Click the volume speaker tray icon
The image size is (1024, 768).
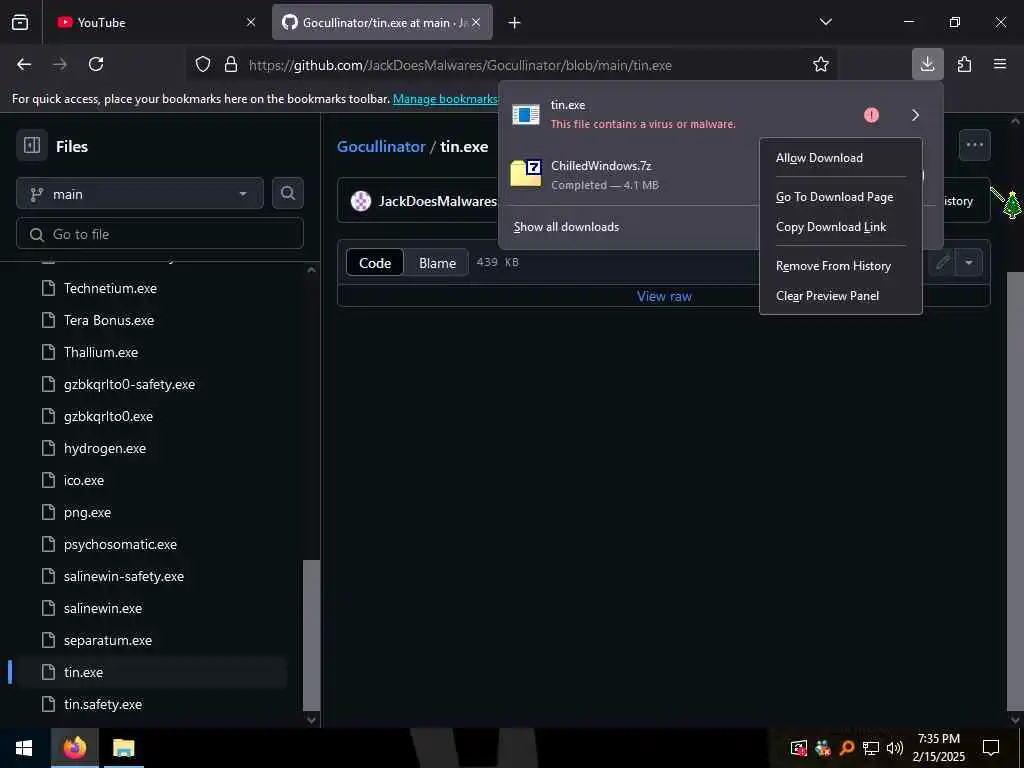894,748
